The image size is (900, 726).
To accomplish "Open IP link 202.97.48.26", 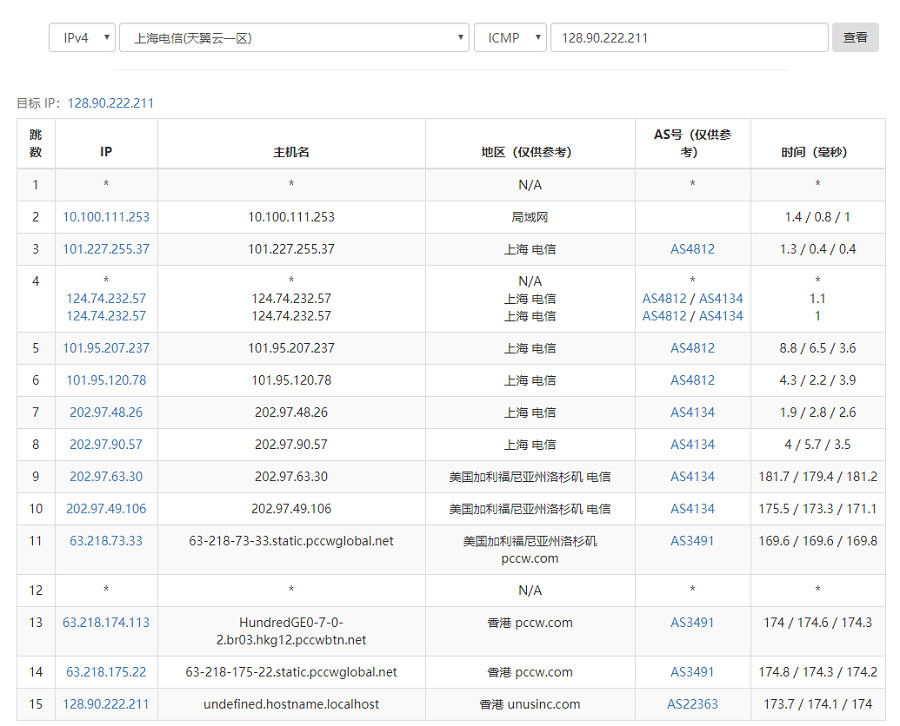I will (x=106, y=412).
